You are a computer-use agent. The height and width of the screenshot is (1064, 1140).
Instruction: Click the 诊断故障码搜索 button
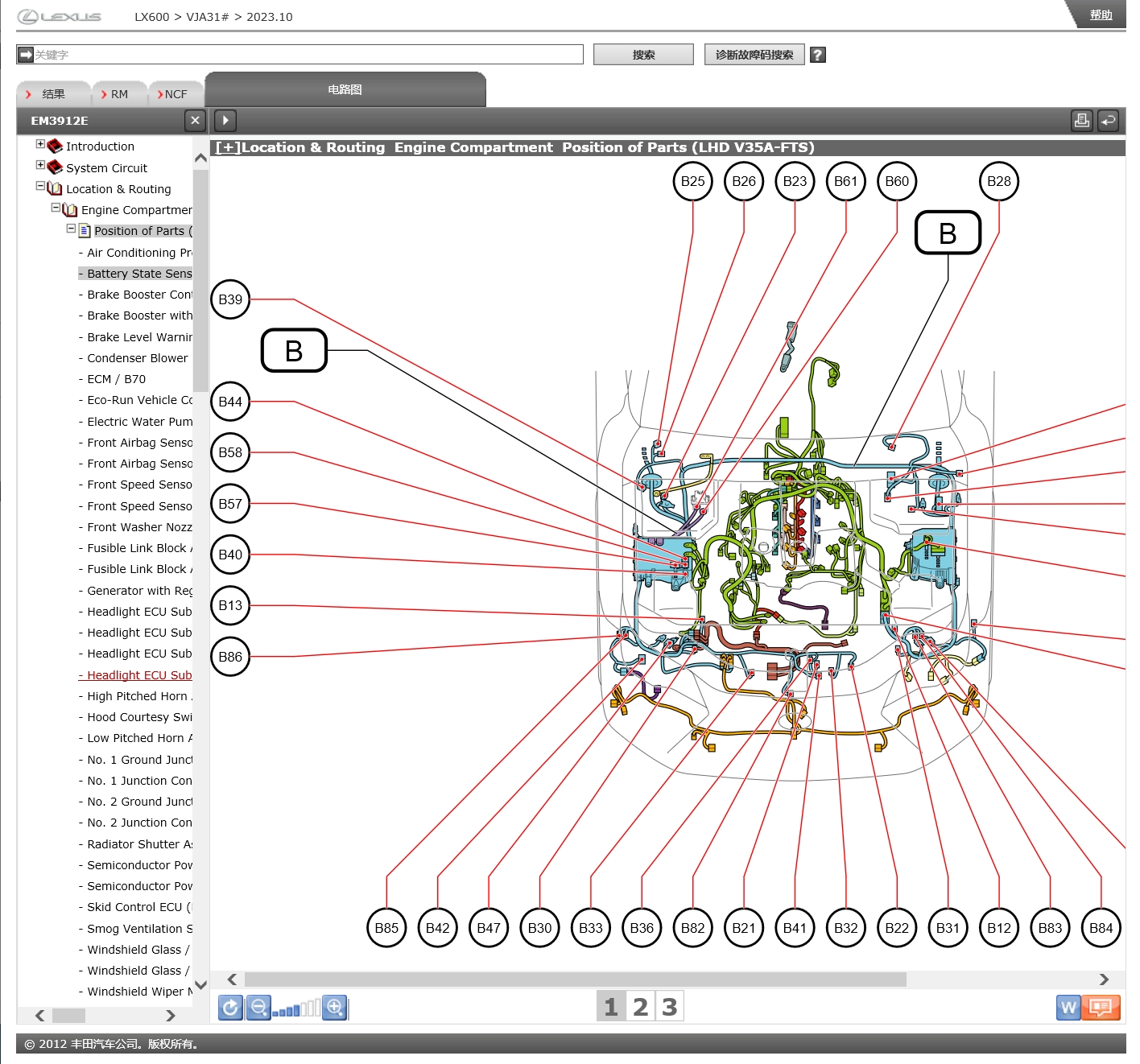click(754, 55)
